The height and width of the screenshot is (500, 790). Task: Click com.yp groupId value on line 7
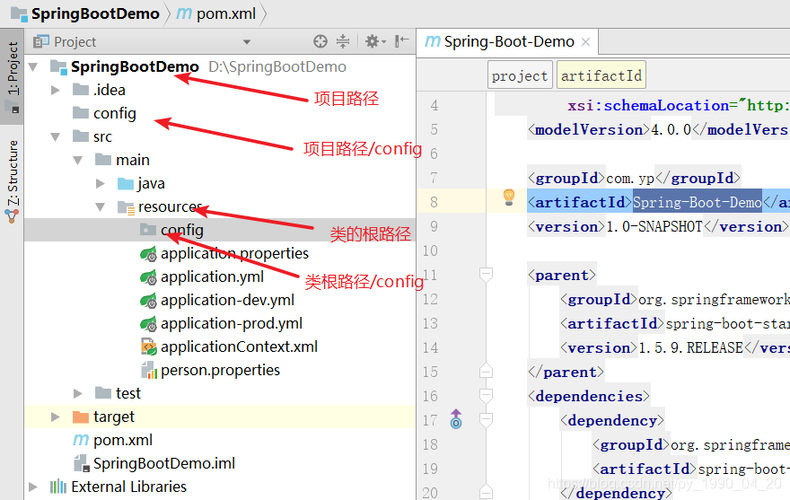point(630,178)
